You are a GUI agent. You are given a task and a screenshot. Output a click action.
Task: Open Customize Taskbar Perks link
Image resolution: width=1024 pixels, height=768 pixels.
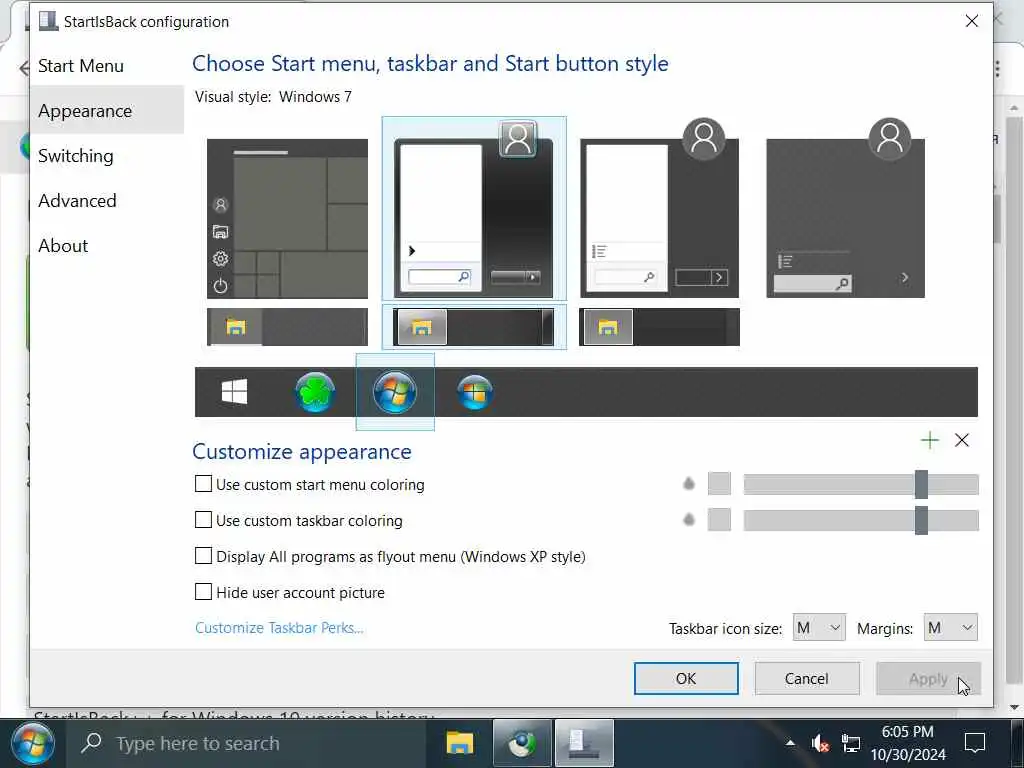point(280,628)
